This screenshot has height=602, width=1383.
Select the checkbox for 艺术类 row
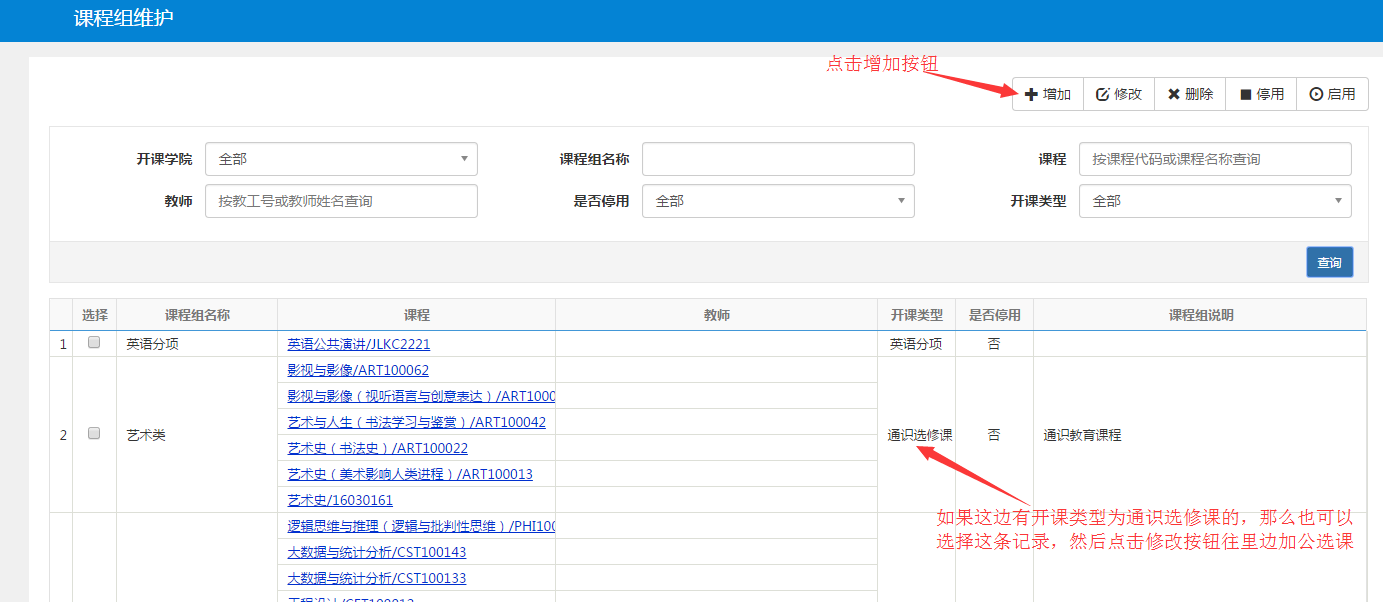tap(94, 434)
